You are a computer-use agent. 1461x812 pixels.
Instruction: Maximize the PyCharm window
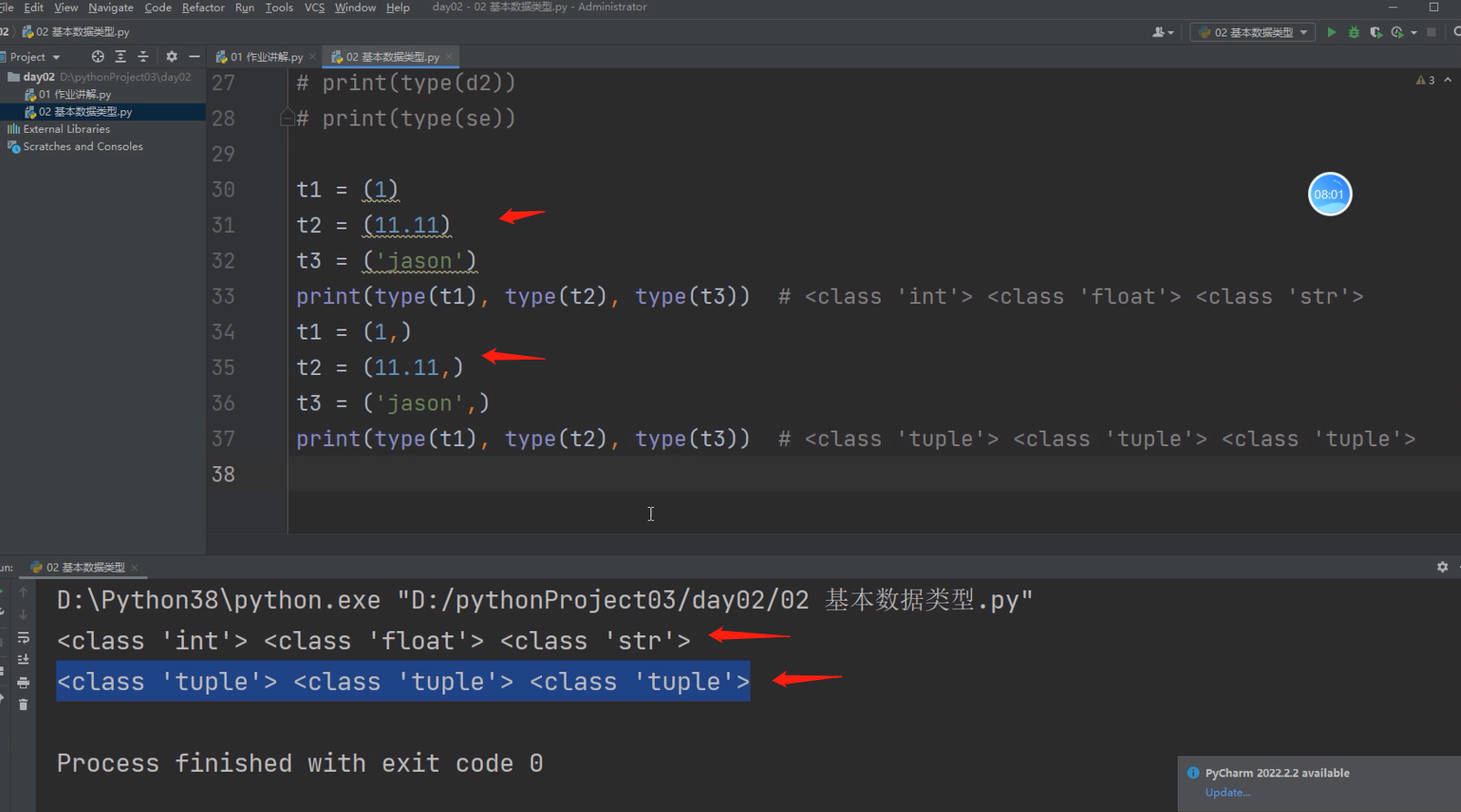1434,7
